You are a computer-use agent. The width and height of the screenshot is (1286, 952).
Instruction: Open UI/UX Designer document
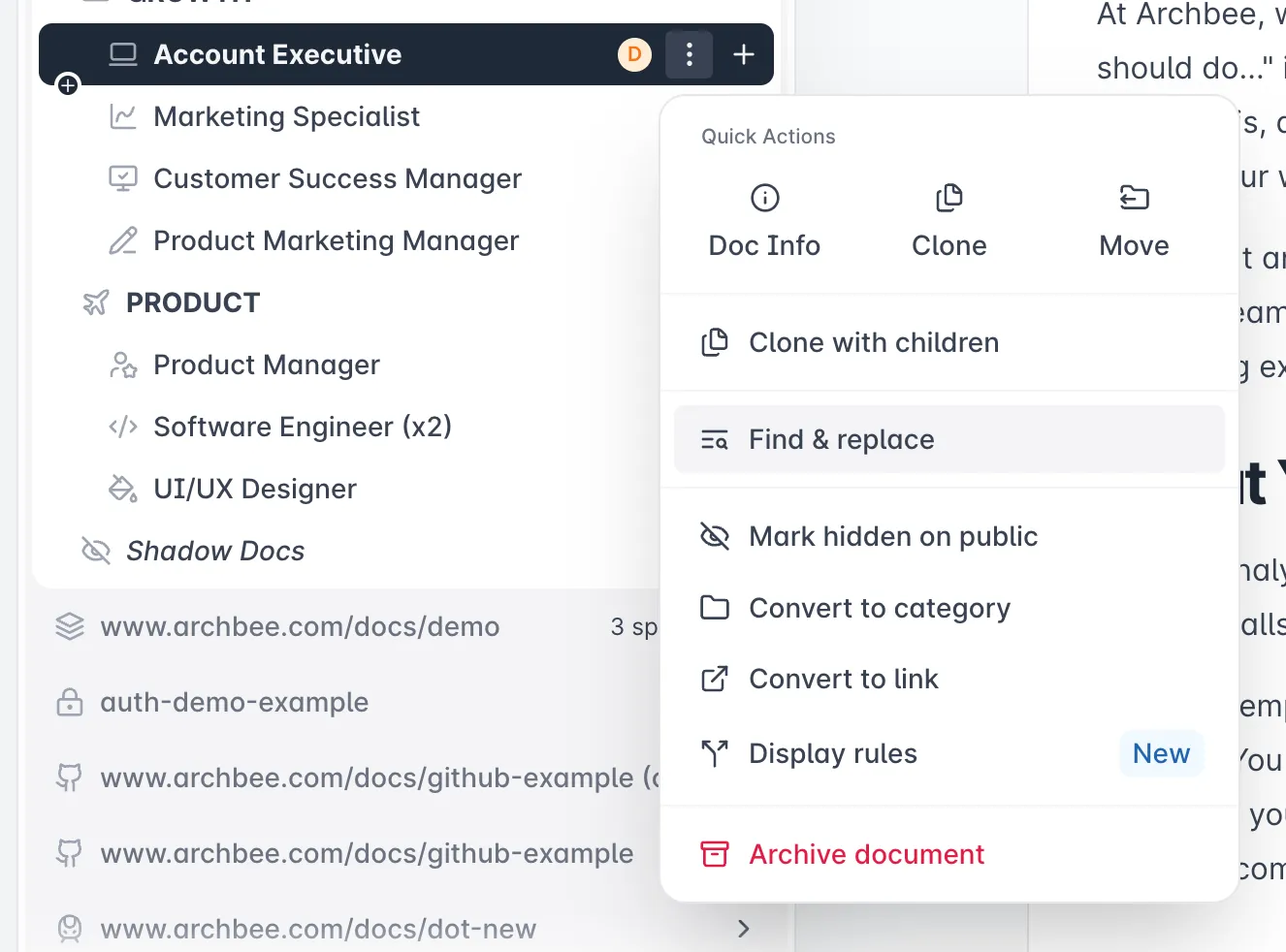click(255, 489)
